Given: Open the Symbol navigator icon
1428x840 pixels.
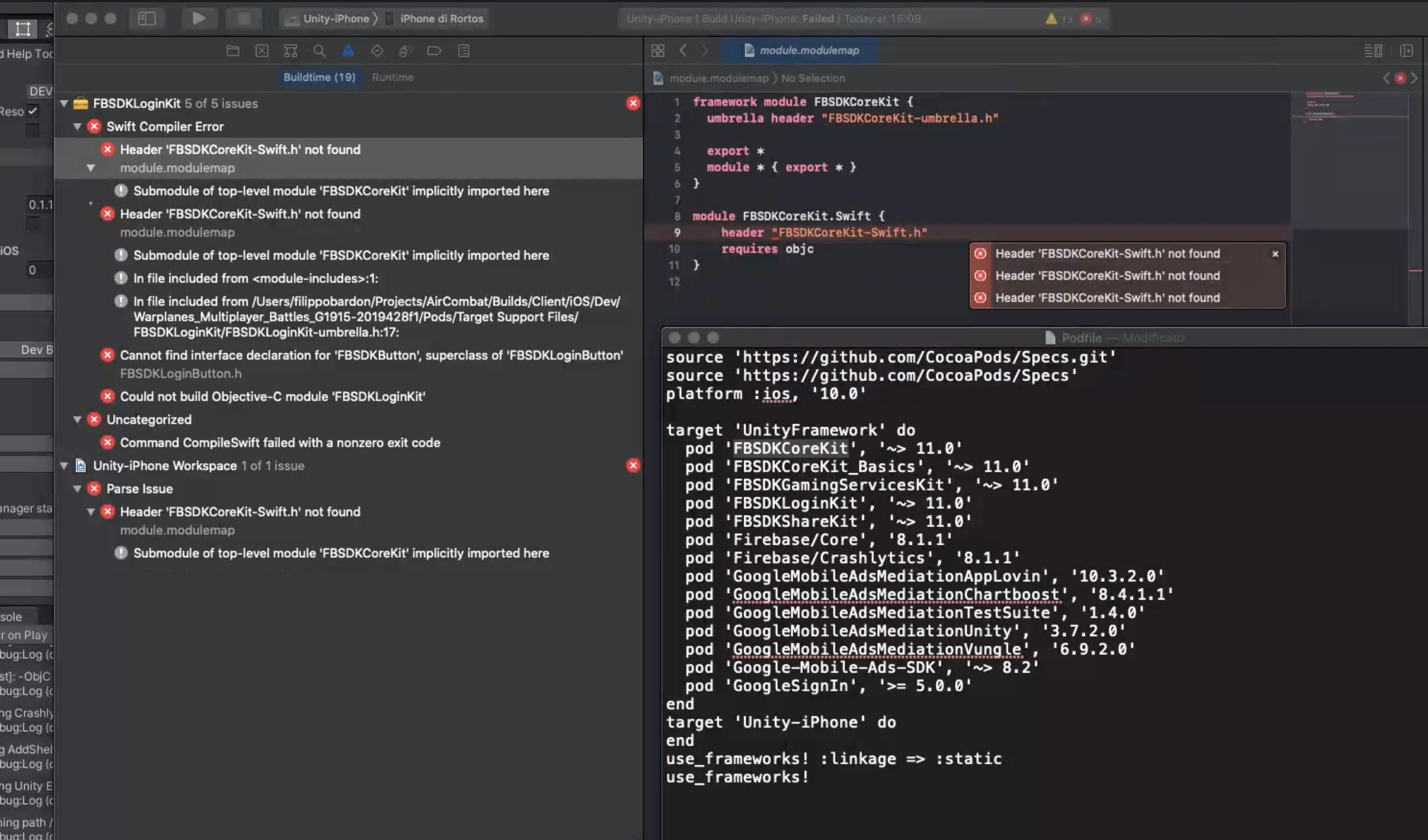Looking at the screenshot, I should pyautogui.click(x=291, y=51).
